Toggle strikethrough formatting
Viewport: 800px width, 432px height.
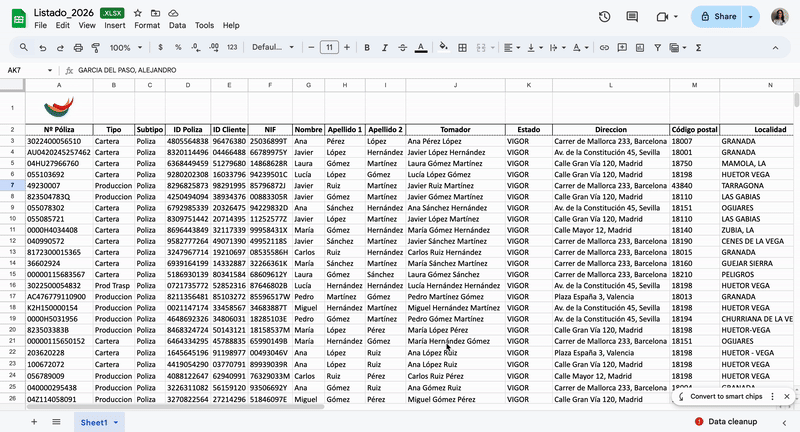403,47
